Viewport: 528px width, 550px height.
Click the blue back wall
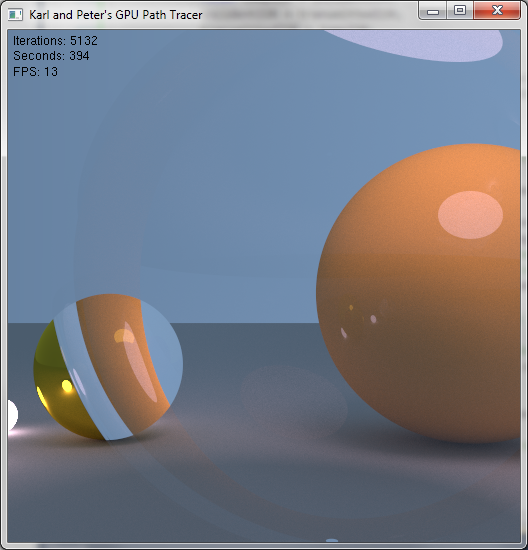tap(210, 175)
